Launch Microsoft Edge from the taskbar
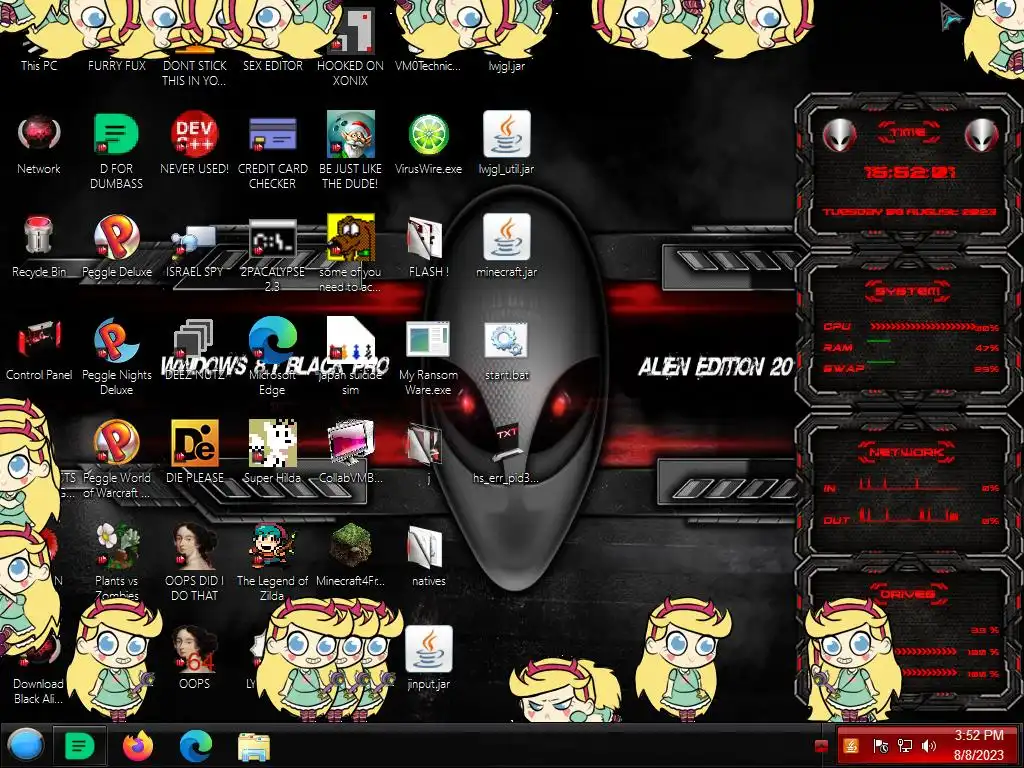Viewport: 1024px width, 768px height. click(x=196, y=745)
